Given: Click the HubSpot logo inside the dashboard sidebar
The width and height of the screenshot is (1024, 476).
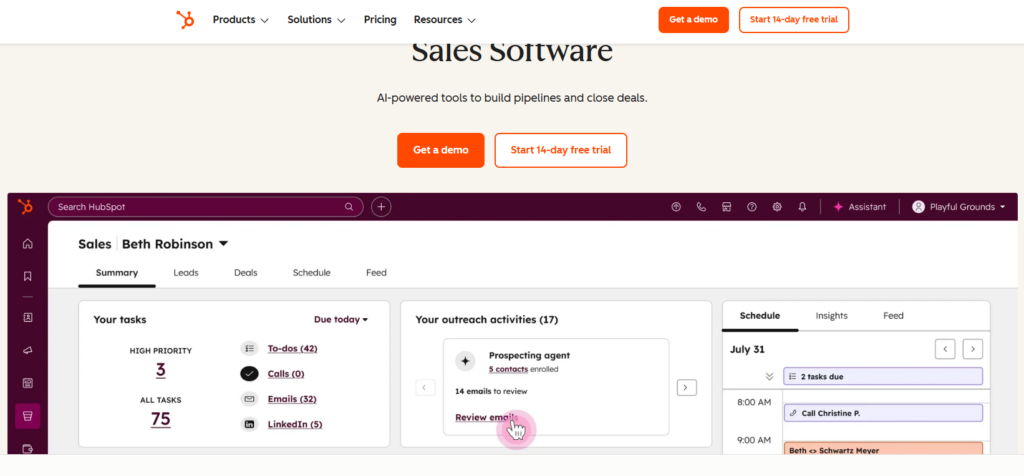Looking at the screenshot, I should click(25, 207).
